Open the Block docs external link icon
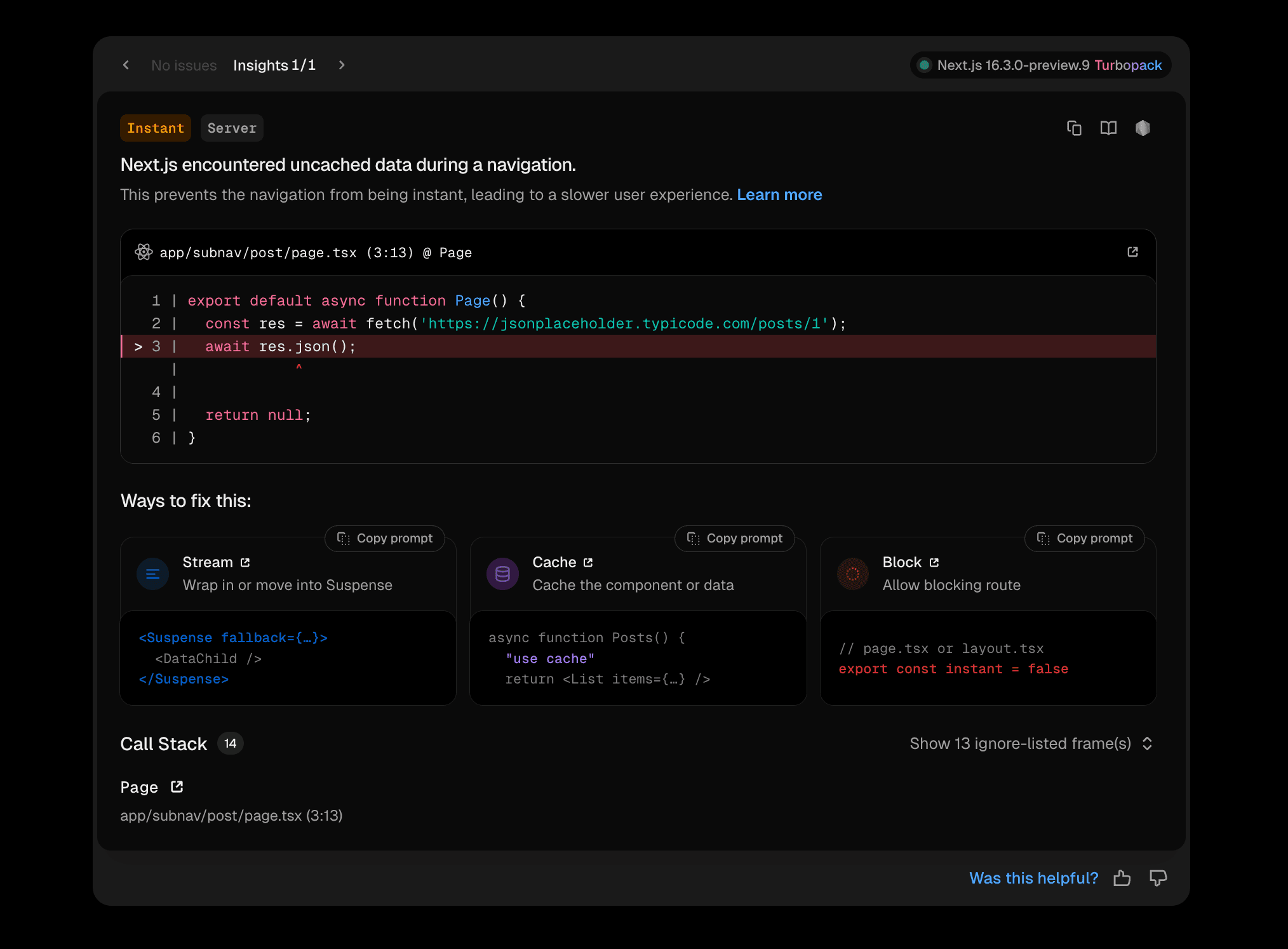Image resolution: width=1288 pixels, height=949 pixels. (x=934, y=563)
